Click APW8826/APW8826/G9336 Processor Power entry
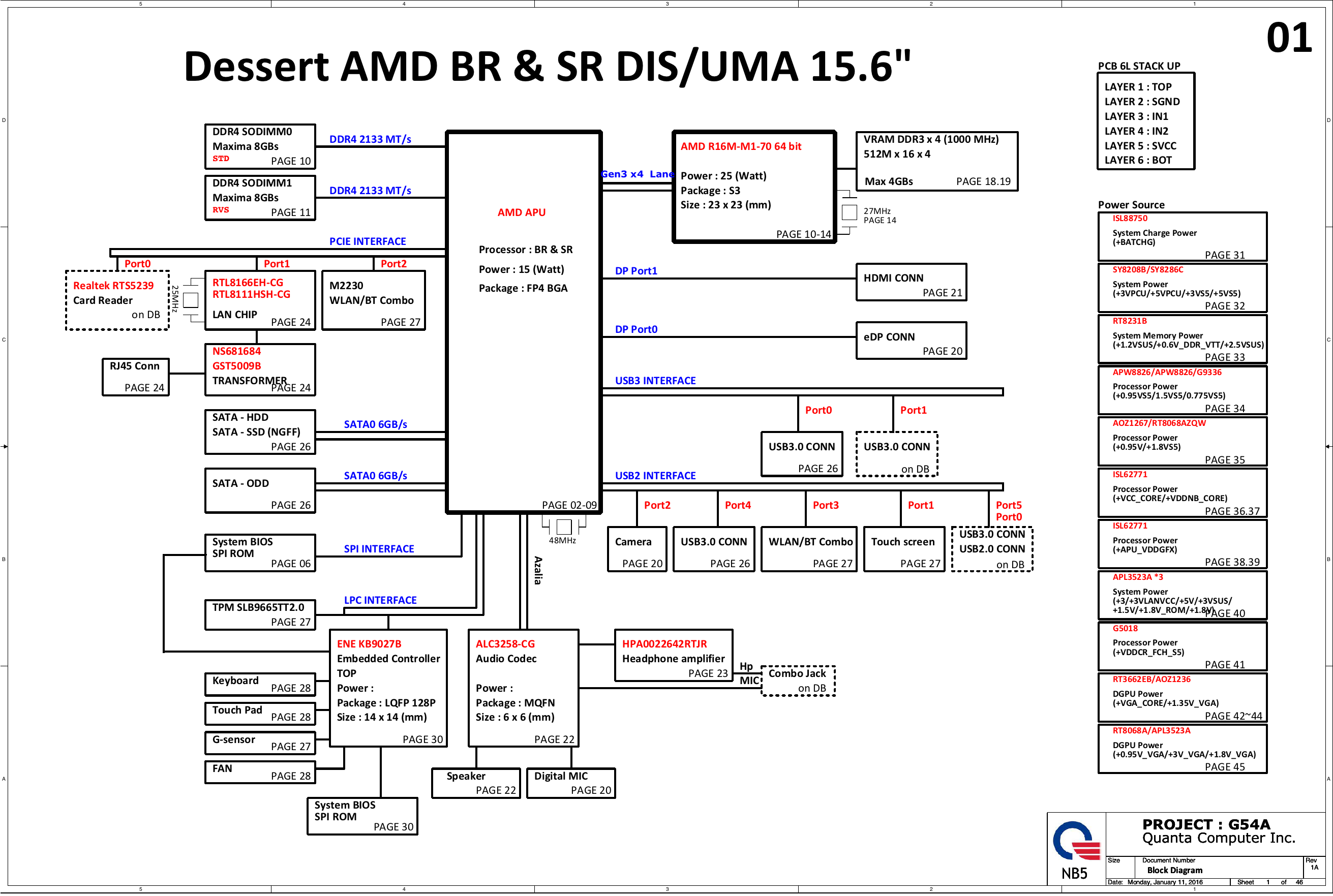Viewport: 1333px width, 896px height. click(1182, 390)
